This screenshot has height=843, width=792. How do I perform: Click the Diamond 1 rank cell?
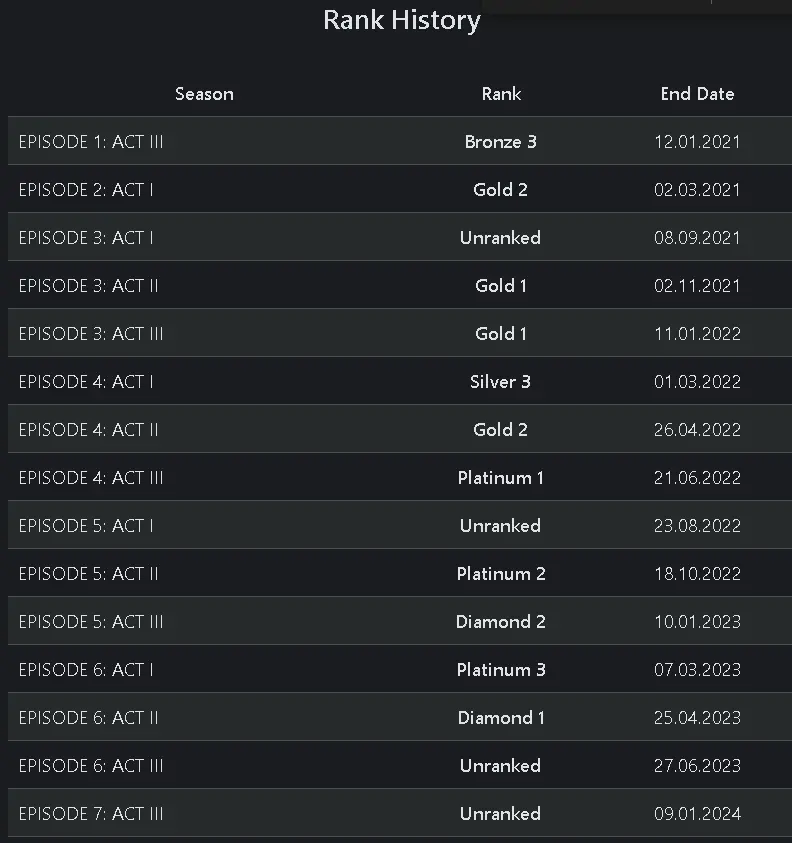tap(501, 718)
